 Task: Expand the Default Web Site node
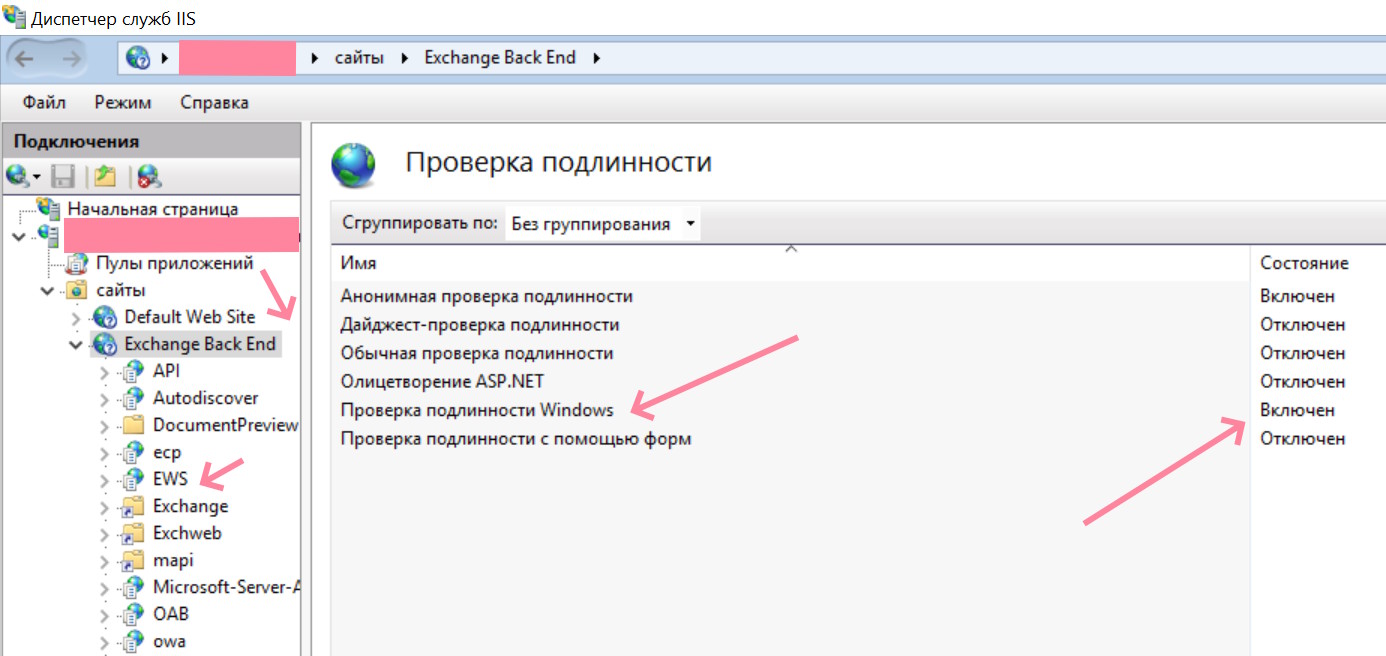pyautogui.click(x=76, y=318)
